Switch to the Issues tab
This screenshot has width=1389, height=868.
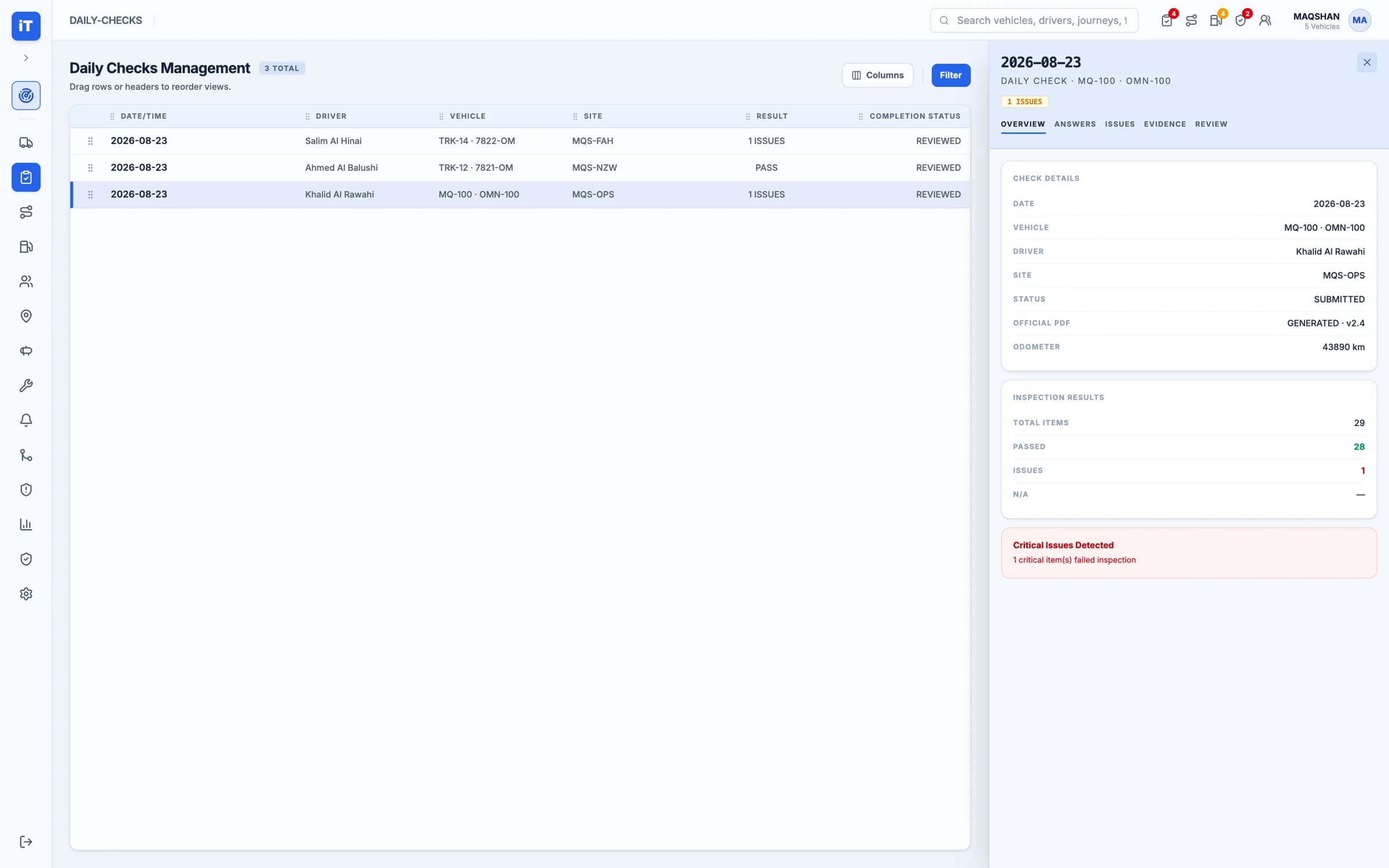[1119, 124]
